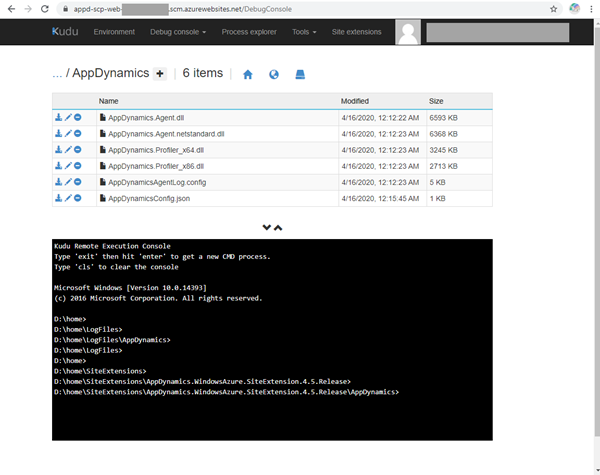Click the globe site root icon
The height and width of the screenshot is (475, 600).
click(274, 75)
